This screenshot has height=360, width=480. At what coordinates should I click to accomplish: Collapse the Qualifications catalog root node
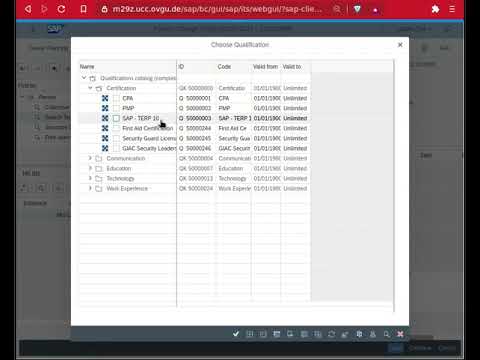pos(84,78)
